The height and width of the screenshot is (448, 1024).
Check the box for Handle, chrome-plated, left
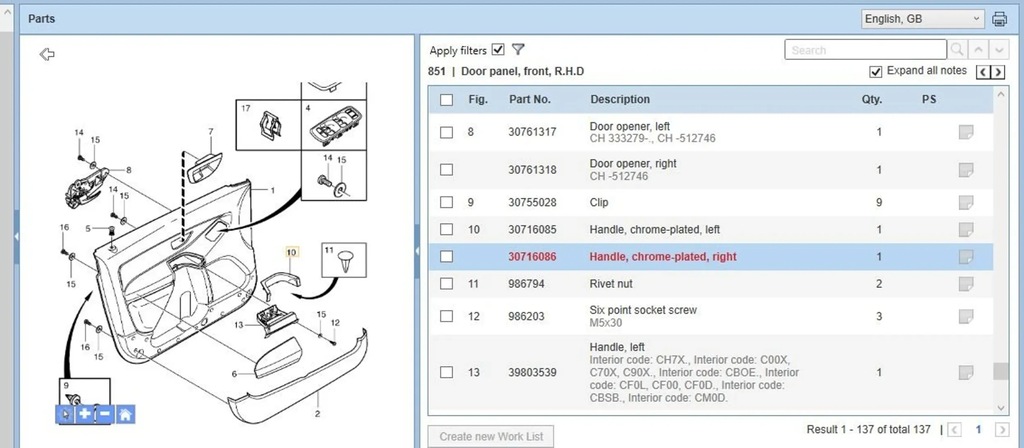pos(446,229)
